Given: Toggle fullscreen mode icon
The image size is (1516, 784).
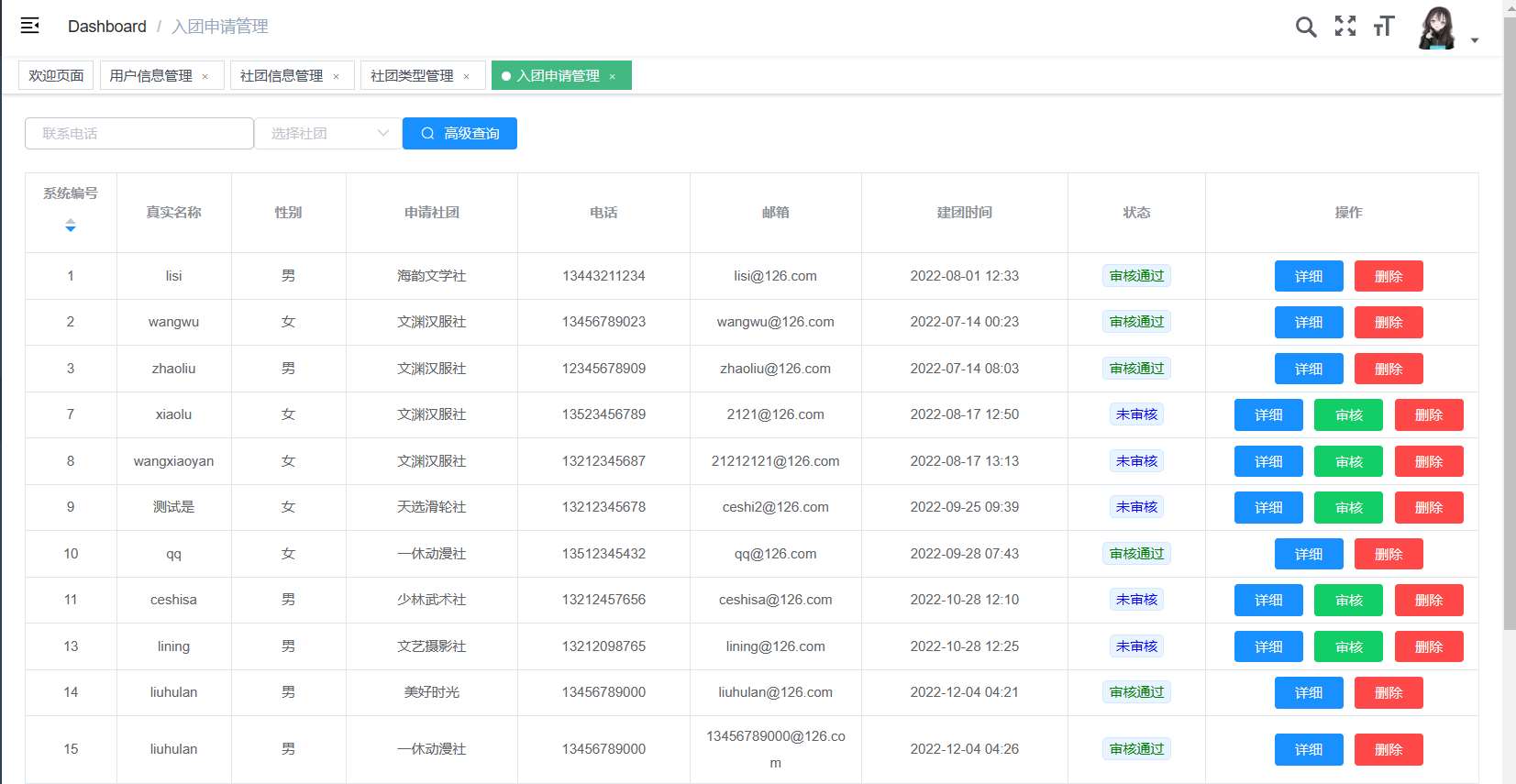Looking at the screenshot, I should coord(1344,27).
